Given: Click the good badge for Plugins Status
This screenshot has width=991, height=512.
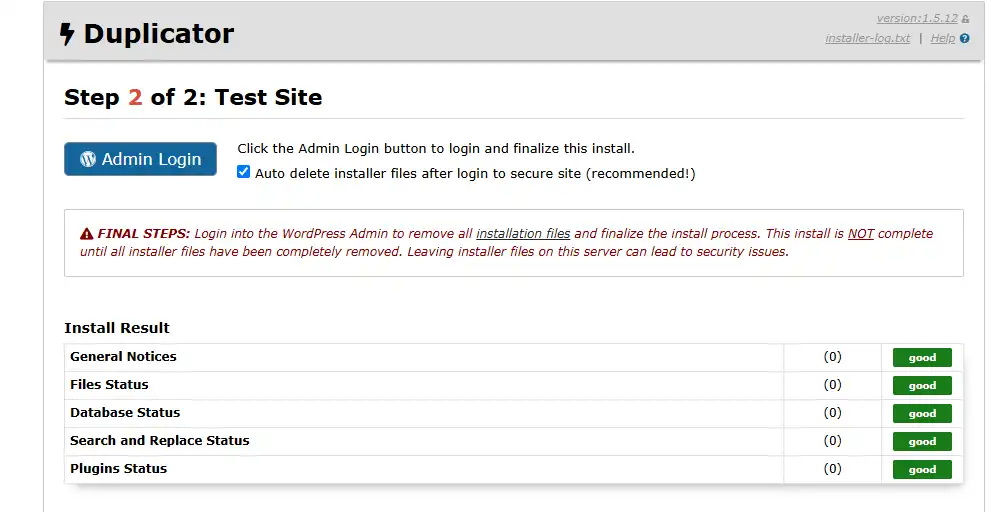Looking at the screenshot, I should pyautogui.click(x=922, y=470).
